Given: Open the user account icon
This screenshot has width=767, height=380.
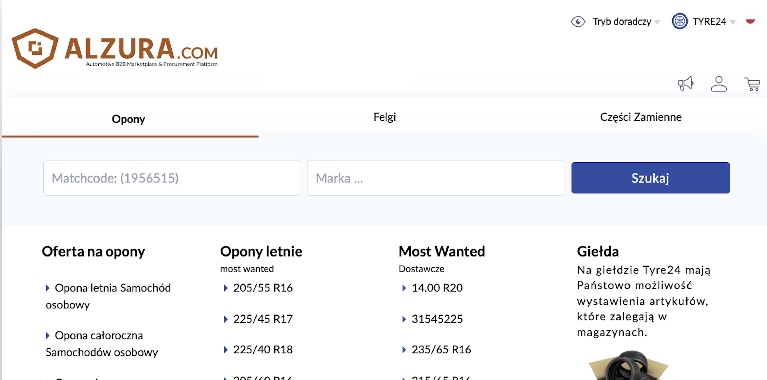Looking at the screenshot, I should pos(719,84).
